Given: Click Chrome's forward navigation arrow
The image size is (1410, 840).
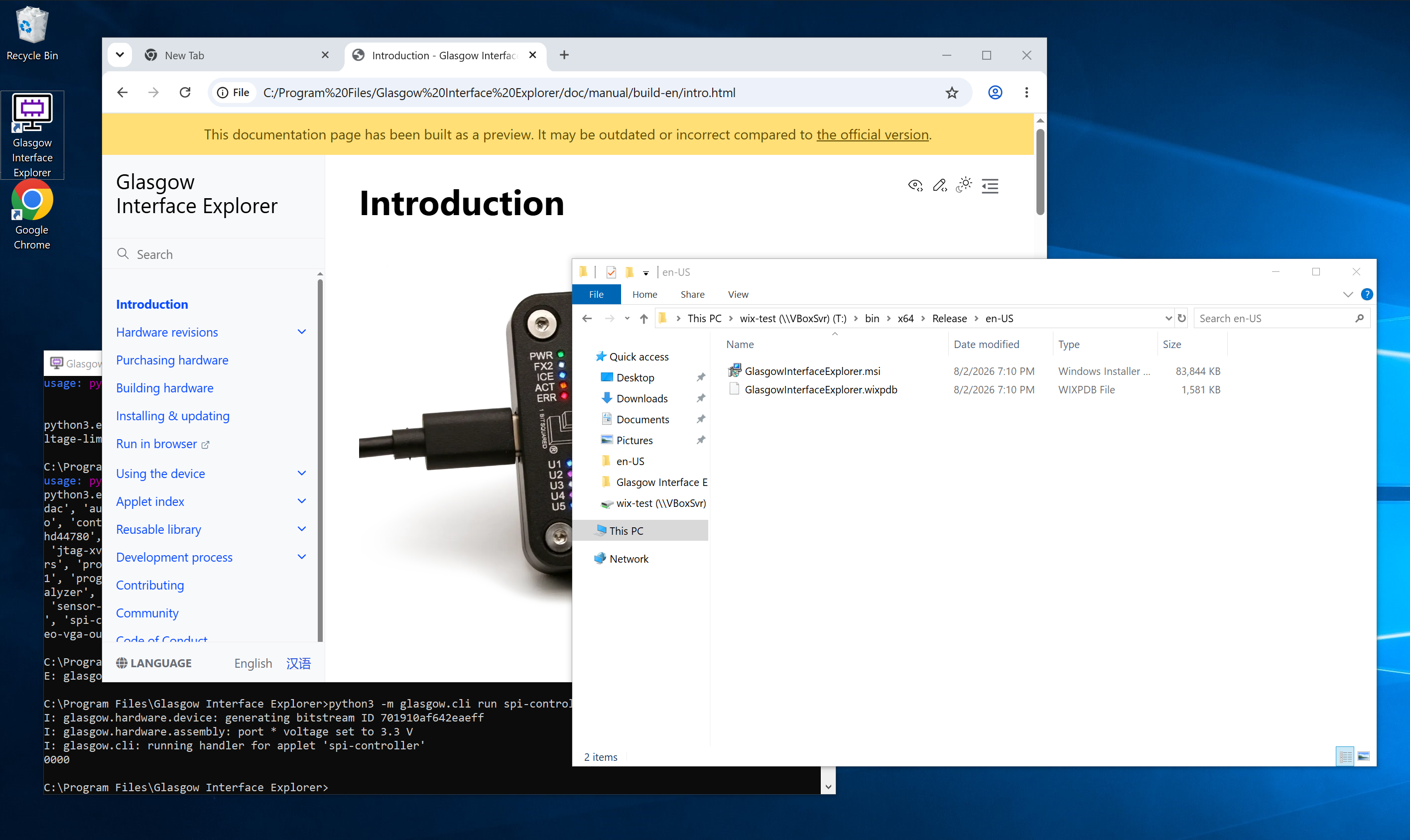Looking at the screenshot, I should click(x=153, y=92).
